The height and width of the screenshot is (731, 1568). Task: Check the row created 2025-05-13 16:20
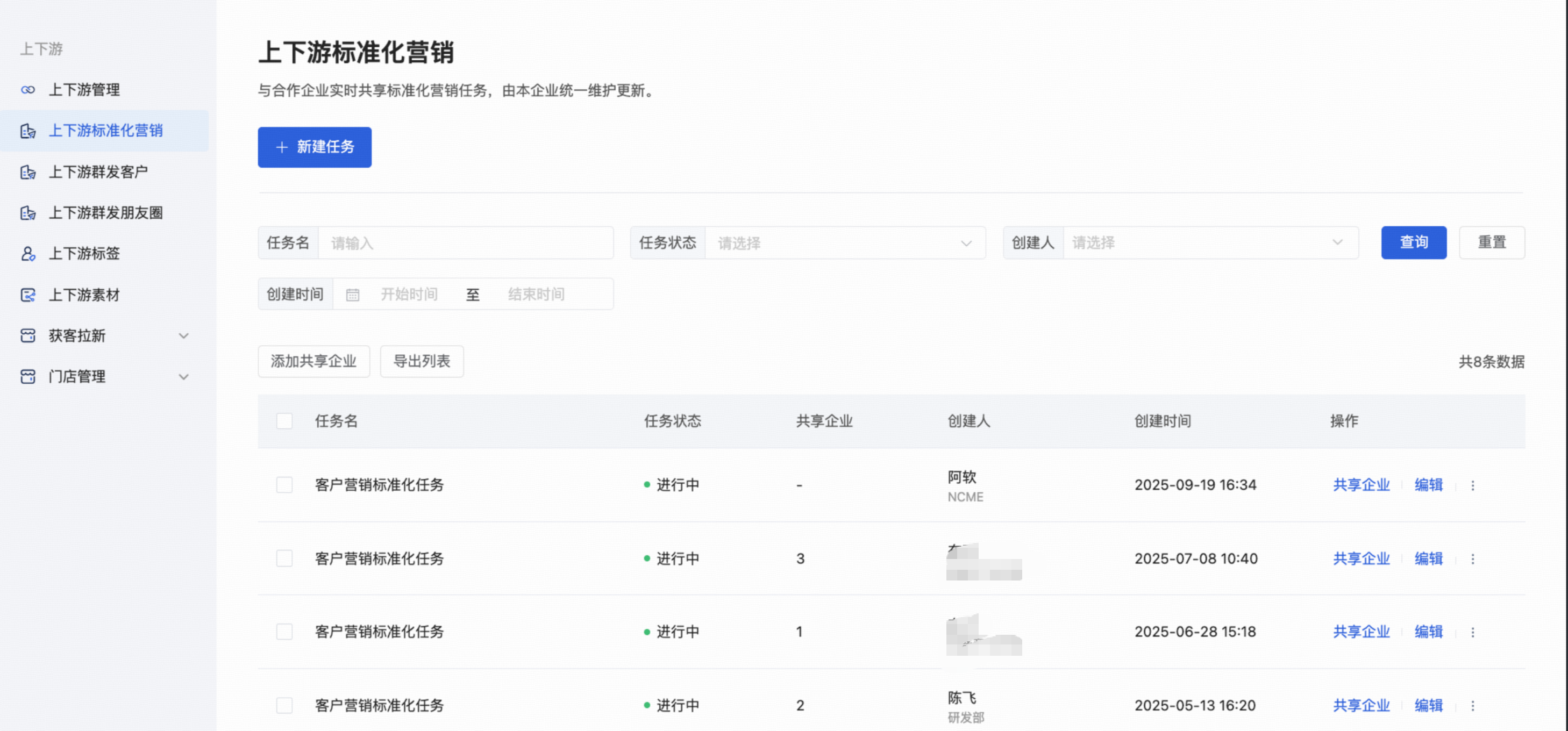(x=284, y=705)
